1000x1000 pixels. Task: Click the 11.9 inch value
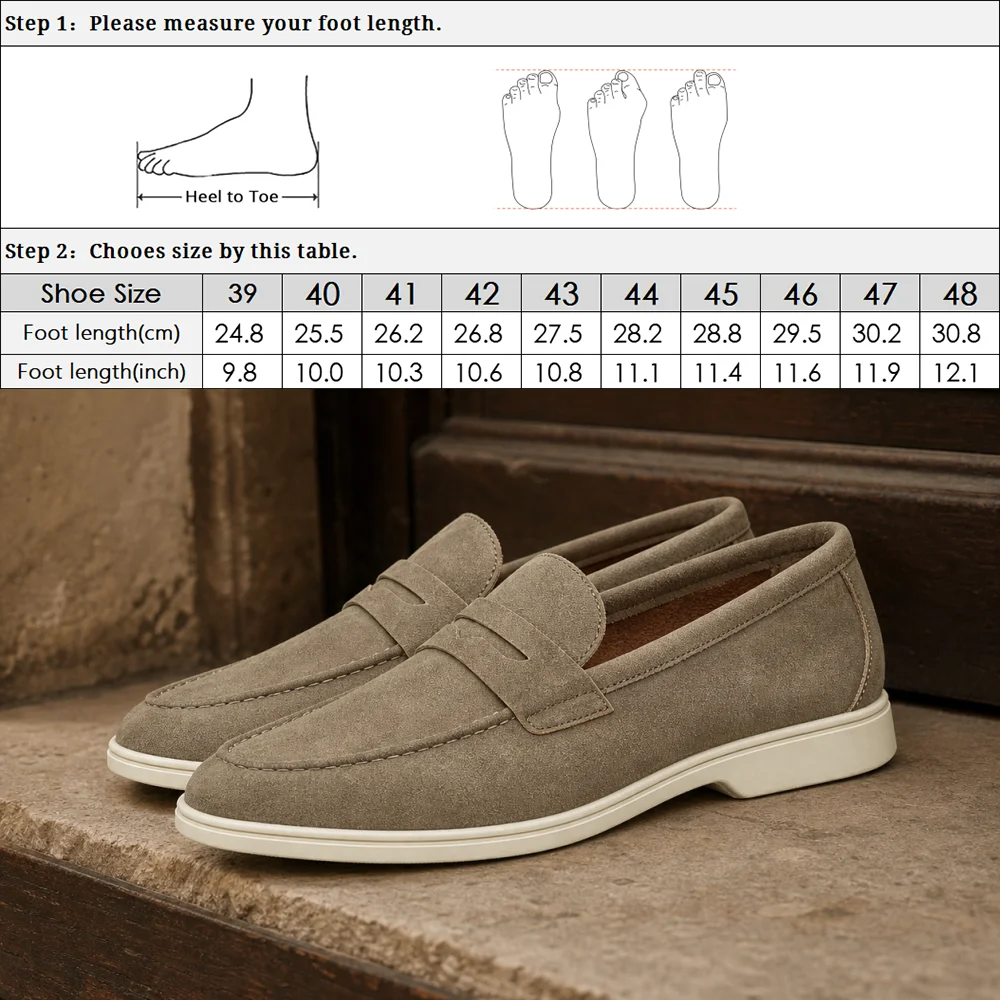(878, 372)
